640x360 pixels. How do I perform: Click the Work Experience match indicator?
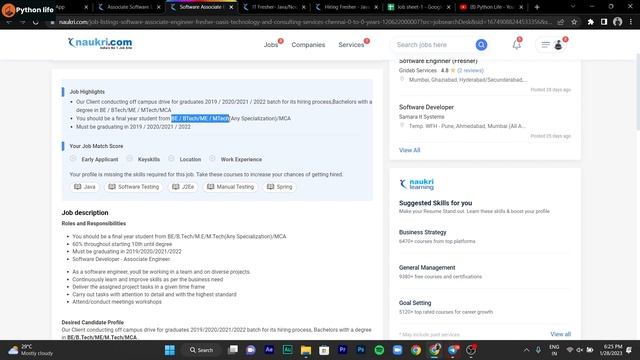pyautogui.click(x=236, y=159)
